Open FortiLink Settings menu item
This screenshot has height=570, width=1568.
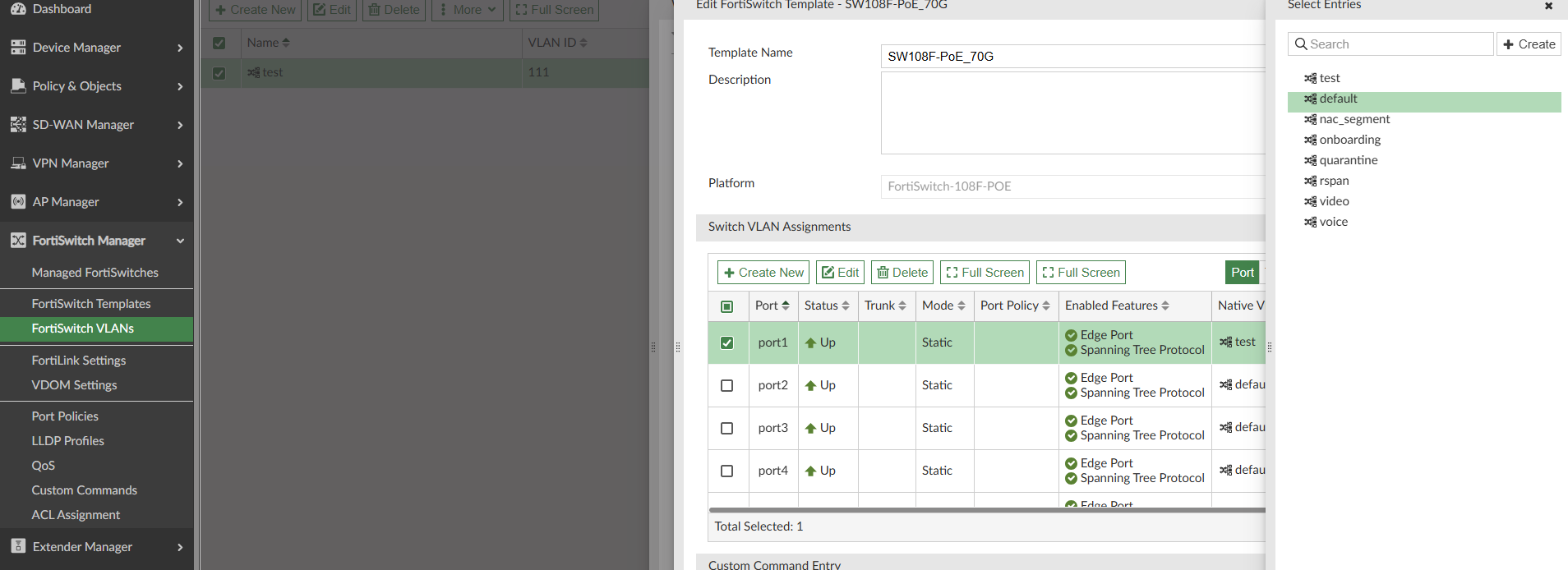tap(79, 361)
